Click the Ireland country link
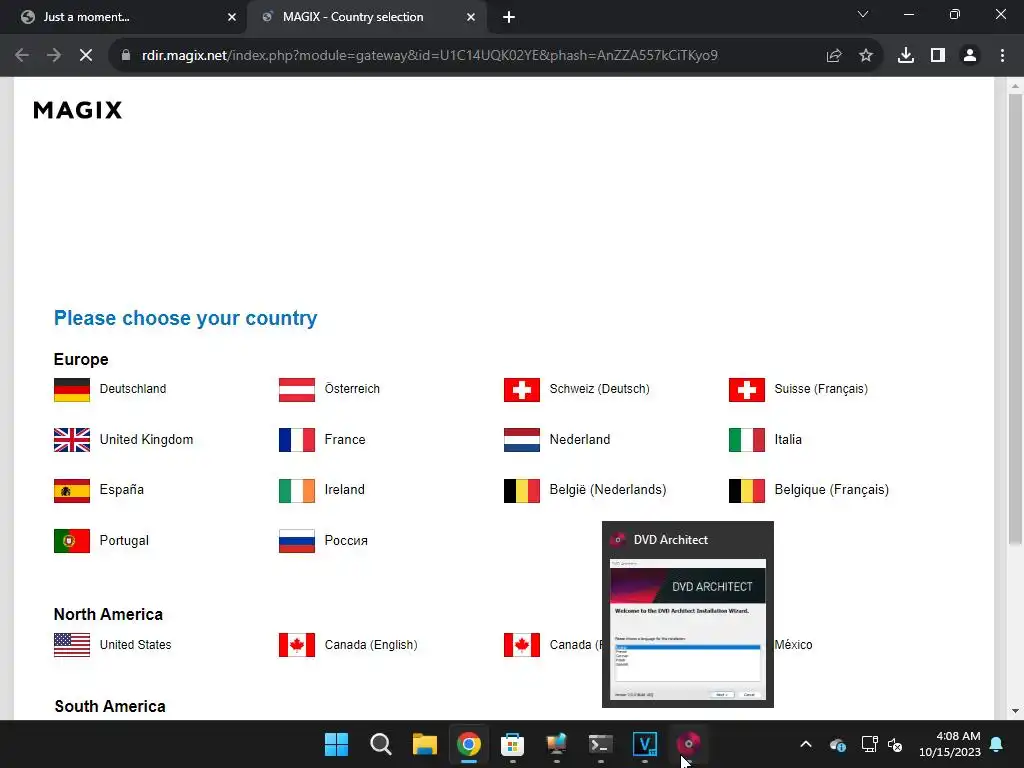Image resolution: width=1024 pixels, height=768 pixels. click(345, 489)
